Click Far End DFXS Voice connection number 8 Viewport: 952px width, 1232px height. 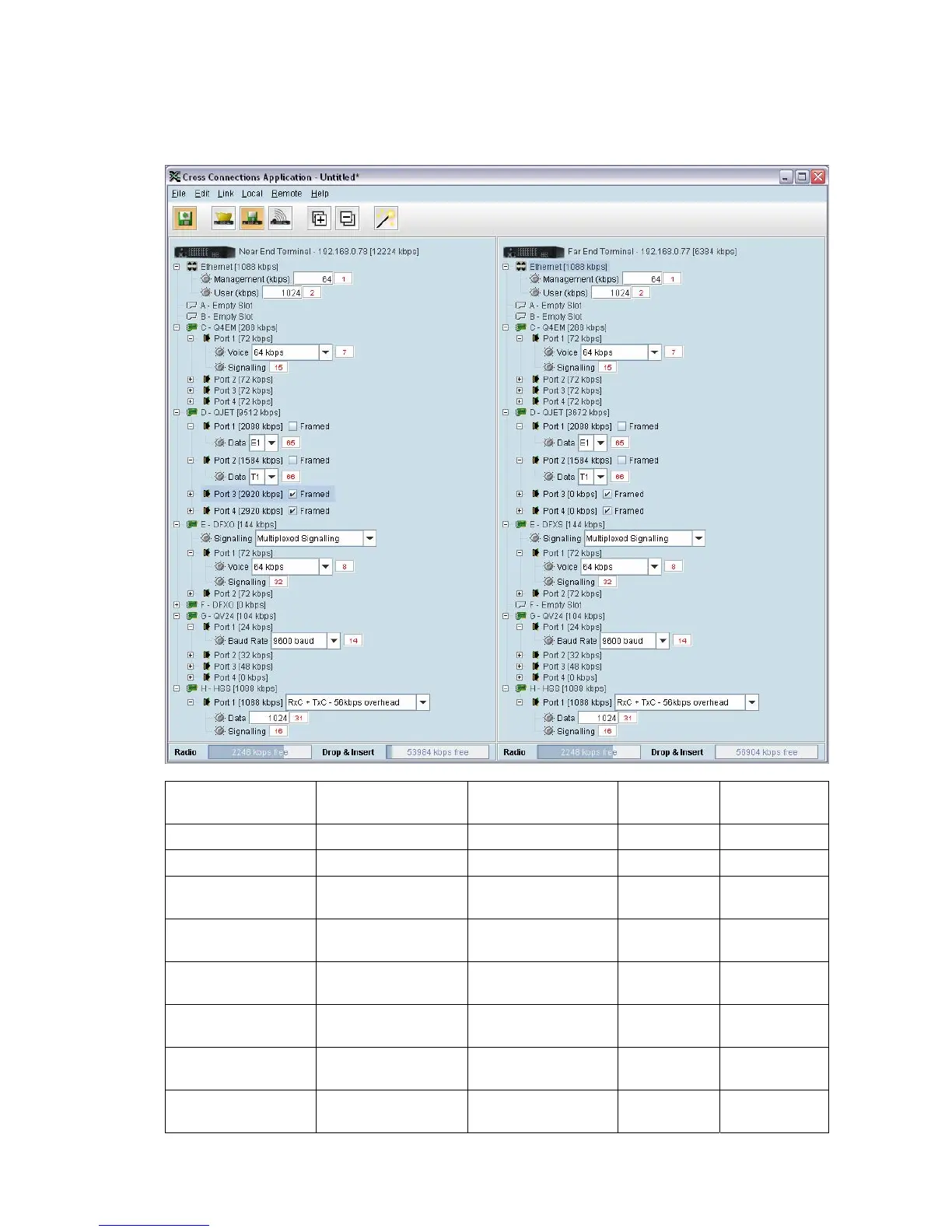coord(674,566)
